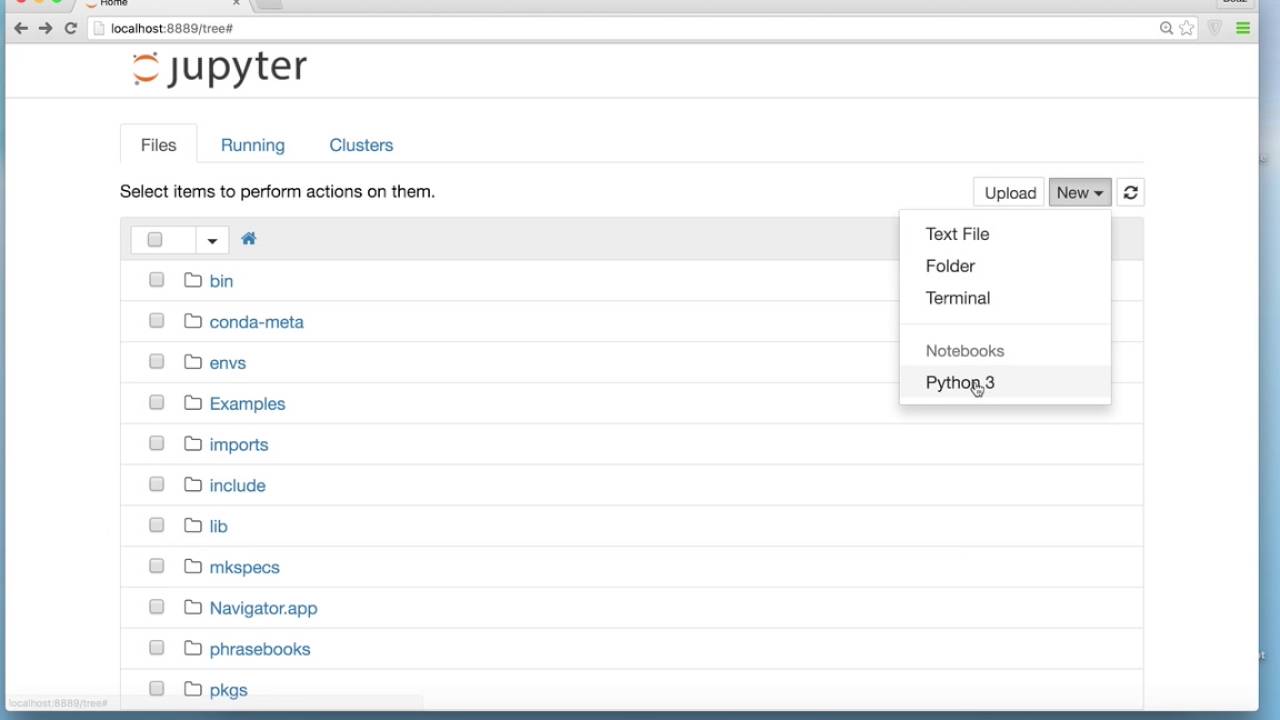
Task: Click folder icon beside pkgs
Action: click(x=193, y=690)
